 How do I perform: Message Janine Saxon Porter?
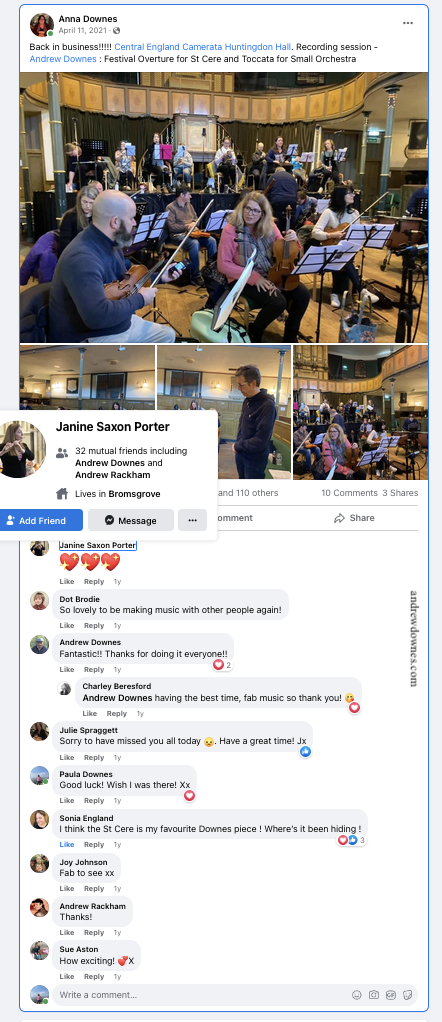pyautogui.click(x=131, y=520)
